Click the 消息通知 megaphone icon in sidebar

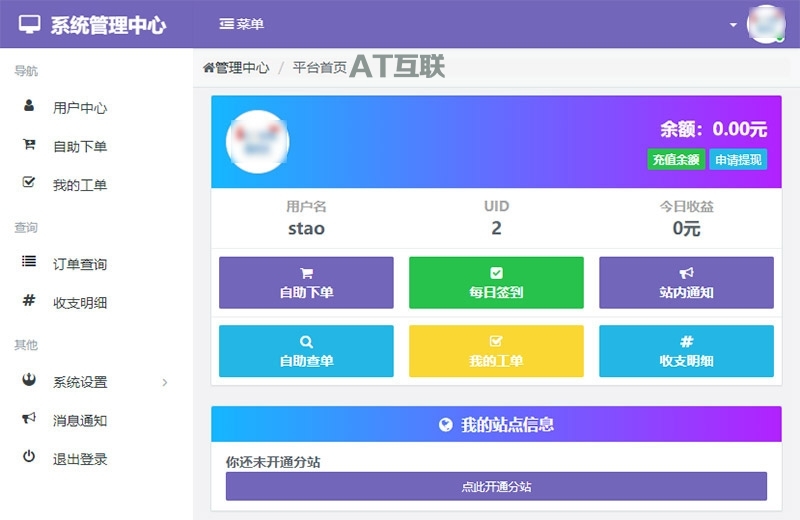coord(29,418)
